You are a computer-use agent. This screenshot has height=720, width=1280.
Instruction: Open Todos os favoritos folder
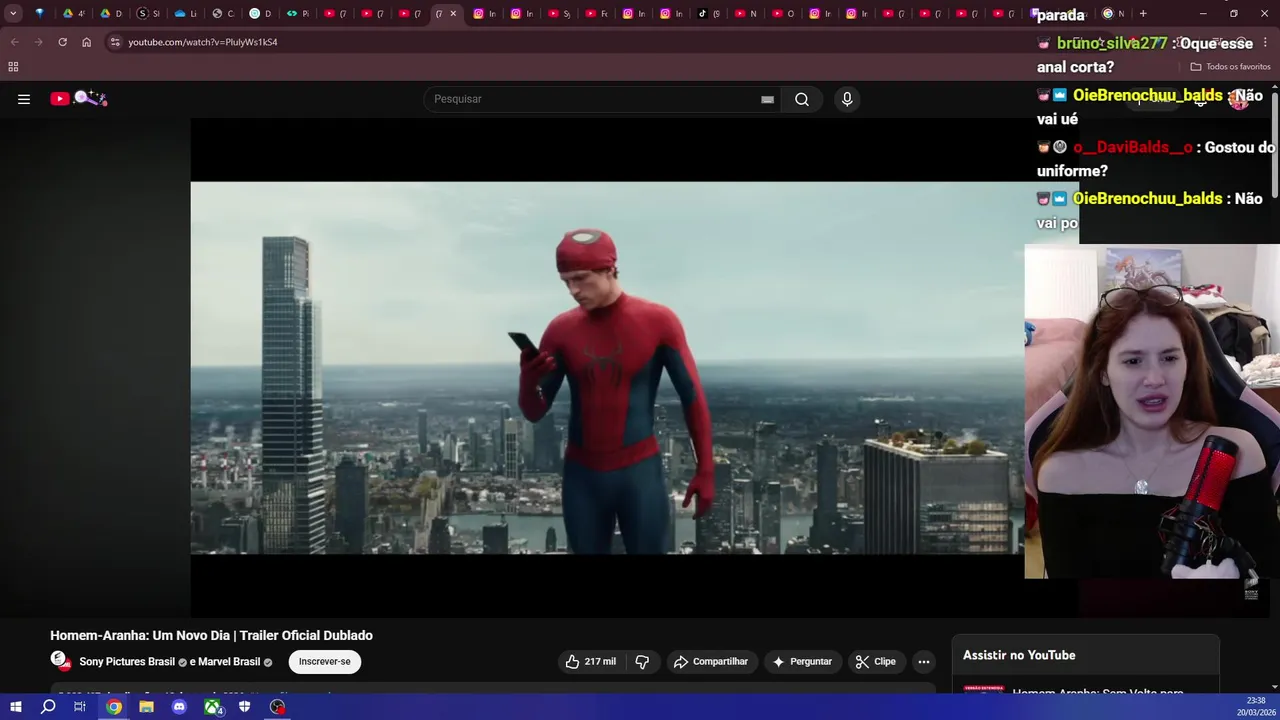click(x=1230, y=67)
